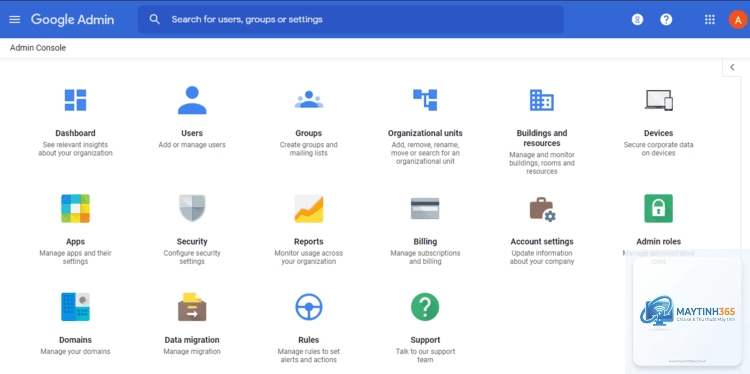Open the Security shield icon
The width and height of the screenshot is (750, 374).
(x=192, y=209)
